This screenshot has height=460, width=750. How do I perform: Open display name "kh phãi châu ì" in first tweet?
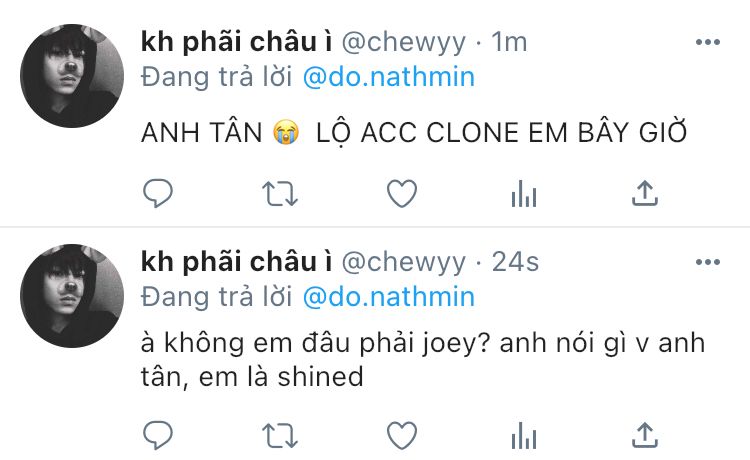236,42
